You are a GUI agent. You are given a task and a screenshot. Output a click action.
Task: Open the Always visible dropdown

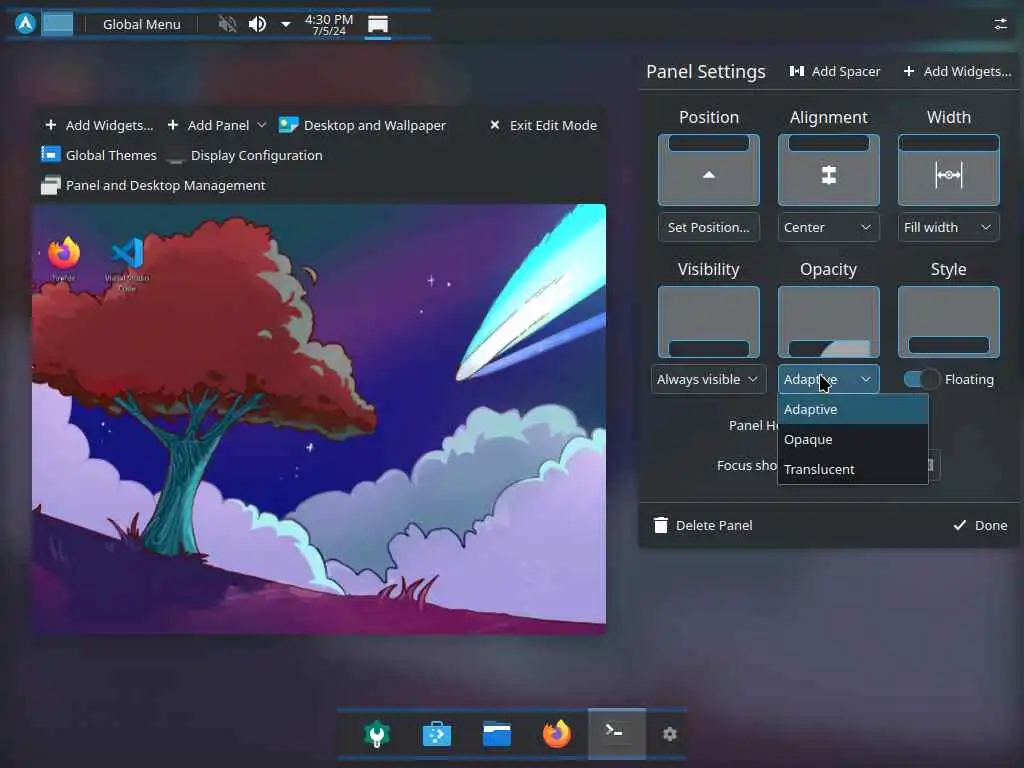tap(709, 379)
